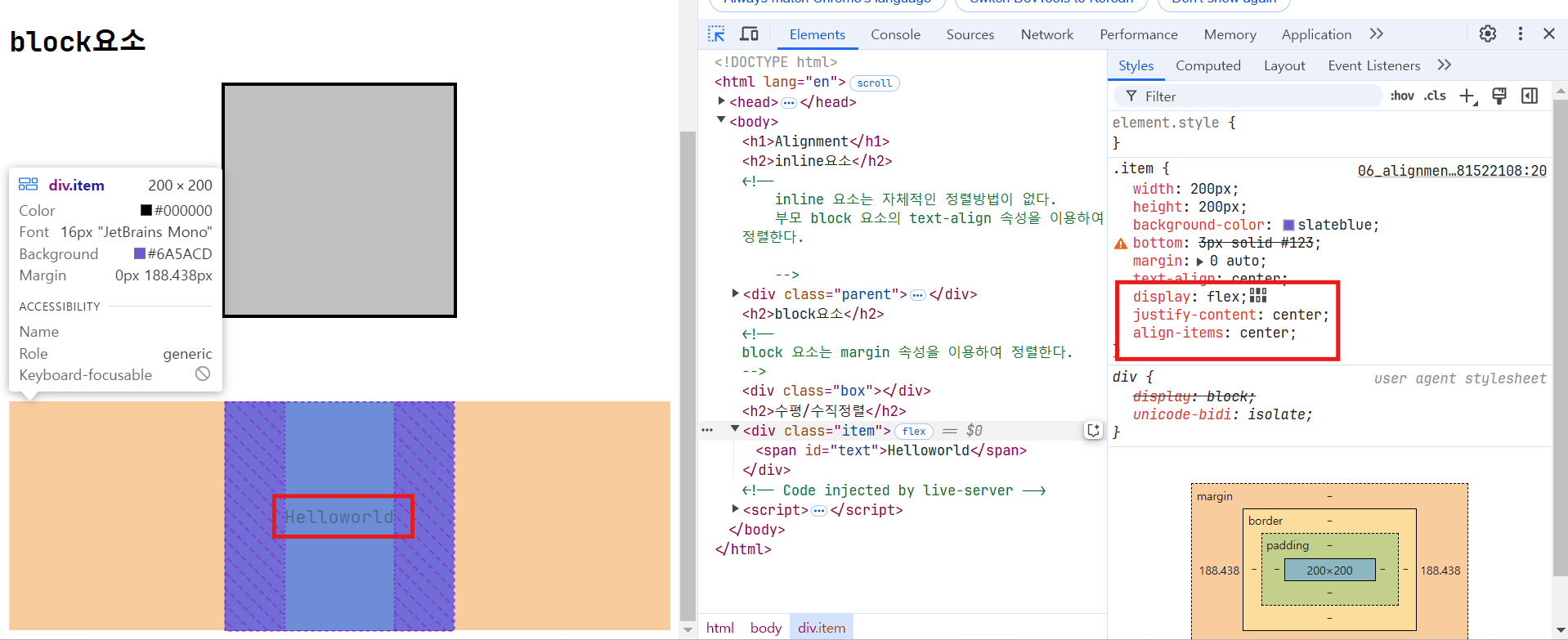The image size is (1568, 640).
Task: Open the ellipsis actions on the selected DOM row
Action: [707, 430]
